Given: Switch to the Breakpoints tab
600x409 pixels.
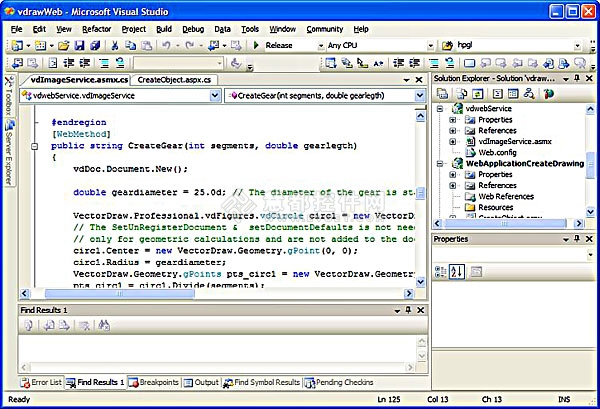Looking at the screenshot, I should (153, 382).
